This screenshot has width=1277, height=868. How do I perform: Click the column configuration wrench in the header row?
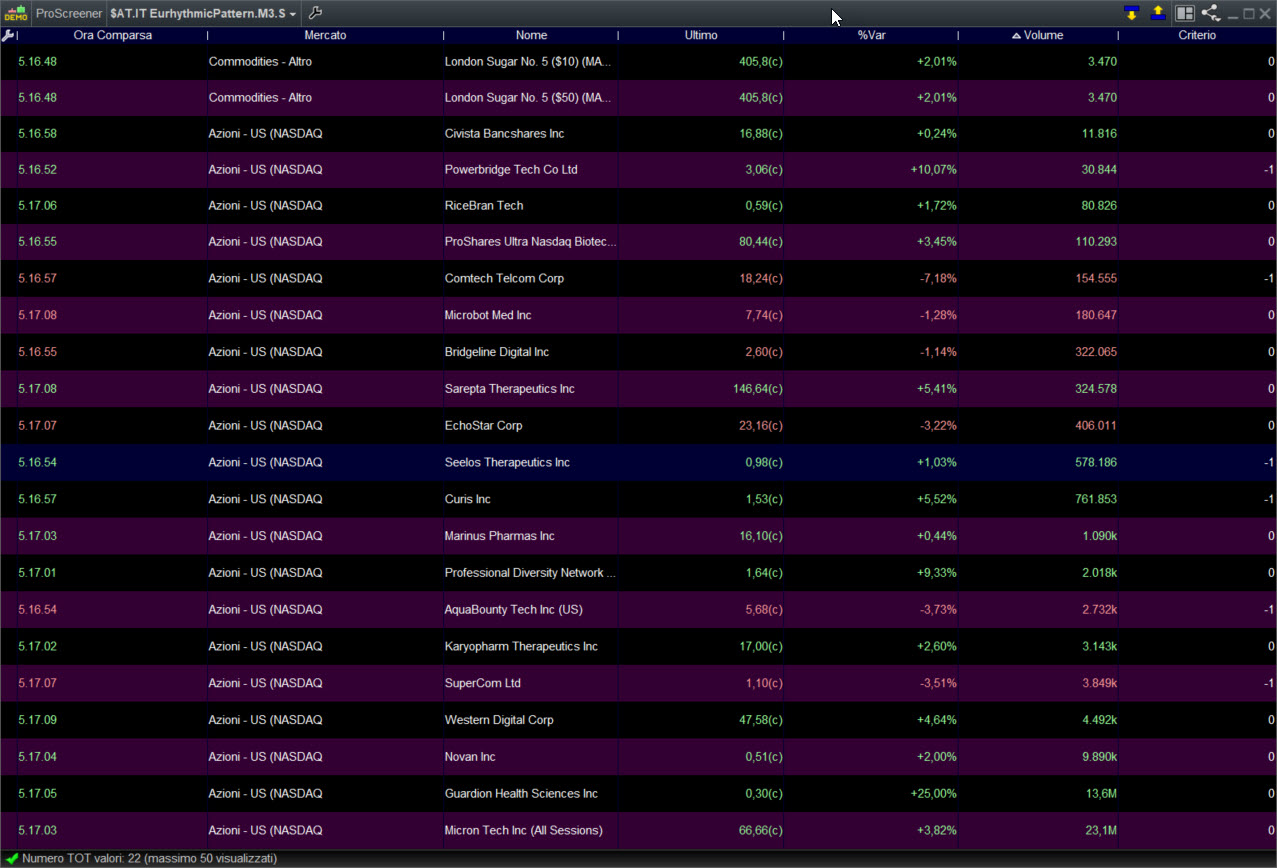click(x=8, y=35)
